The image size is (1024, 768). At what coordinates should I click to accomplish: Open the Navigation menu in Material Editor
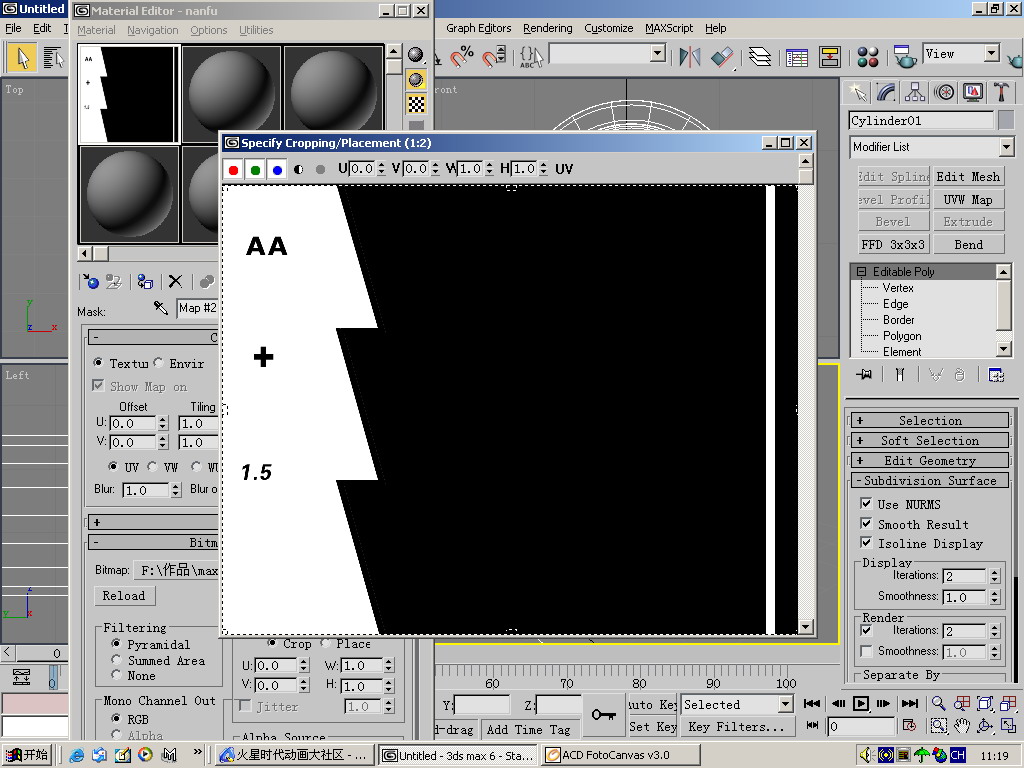tap(152, 30)
